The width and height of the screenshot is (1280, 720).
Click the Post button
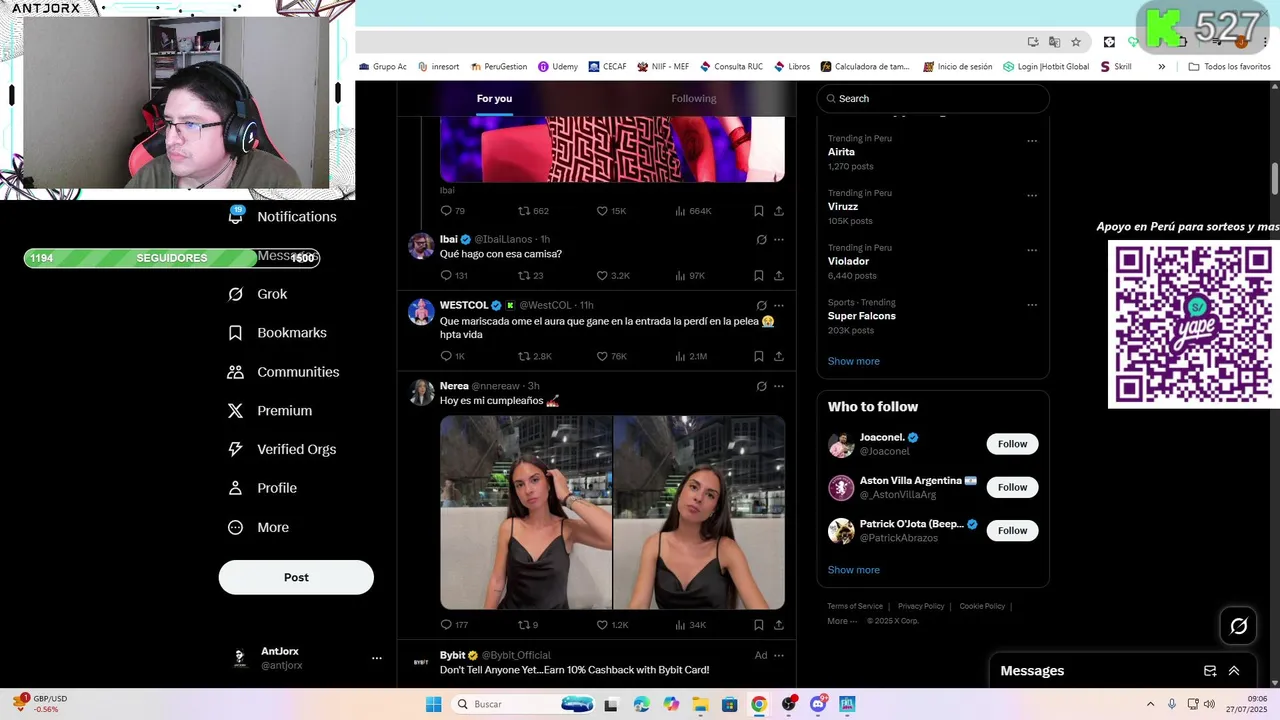point(296,577)
